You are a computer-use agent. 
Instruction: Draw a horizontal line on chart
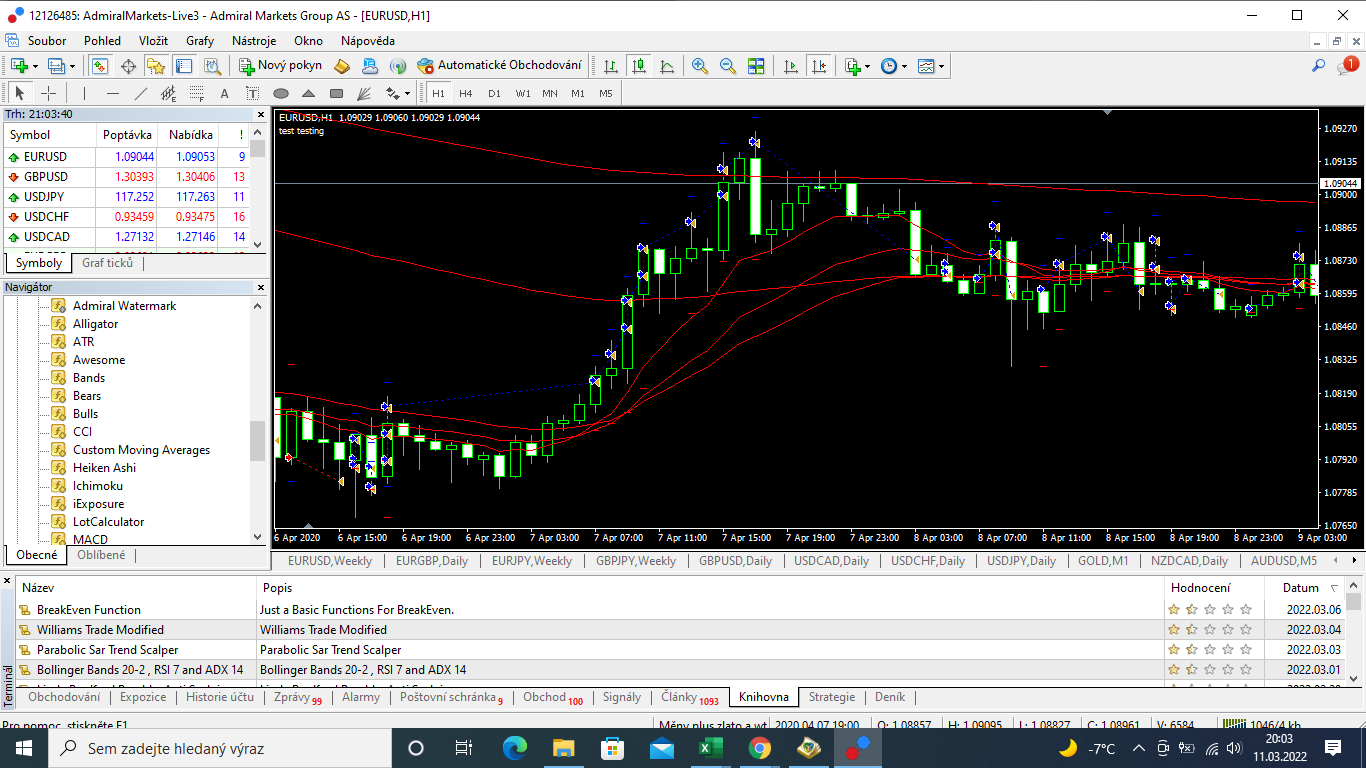pyautogui.click(x=113, y=94)
